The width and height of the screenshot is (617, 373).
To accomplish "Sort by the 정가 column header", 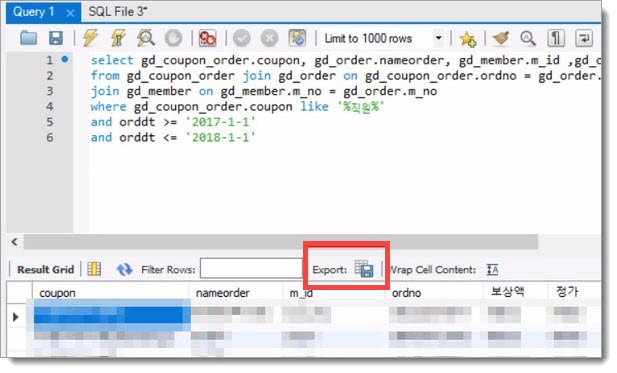I will click(x=574, y=292).
